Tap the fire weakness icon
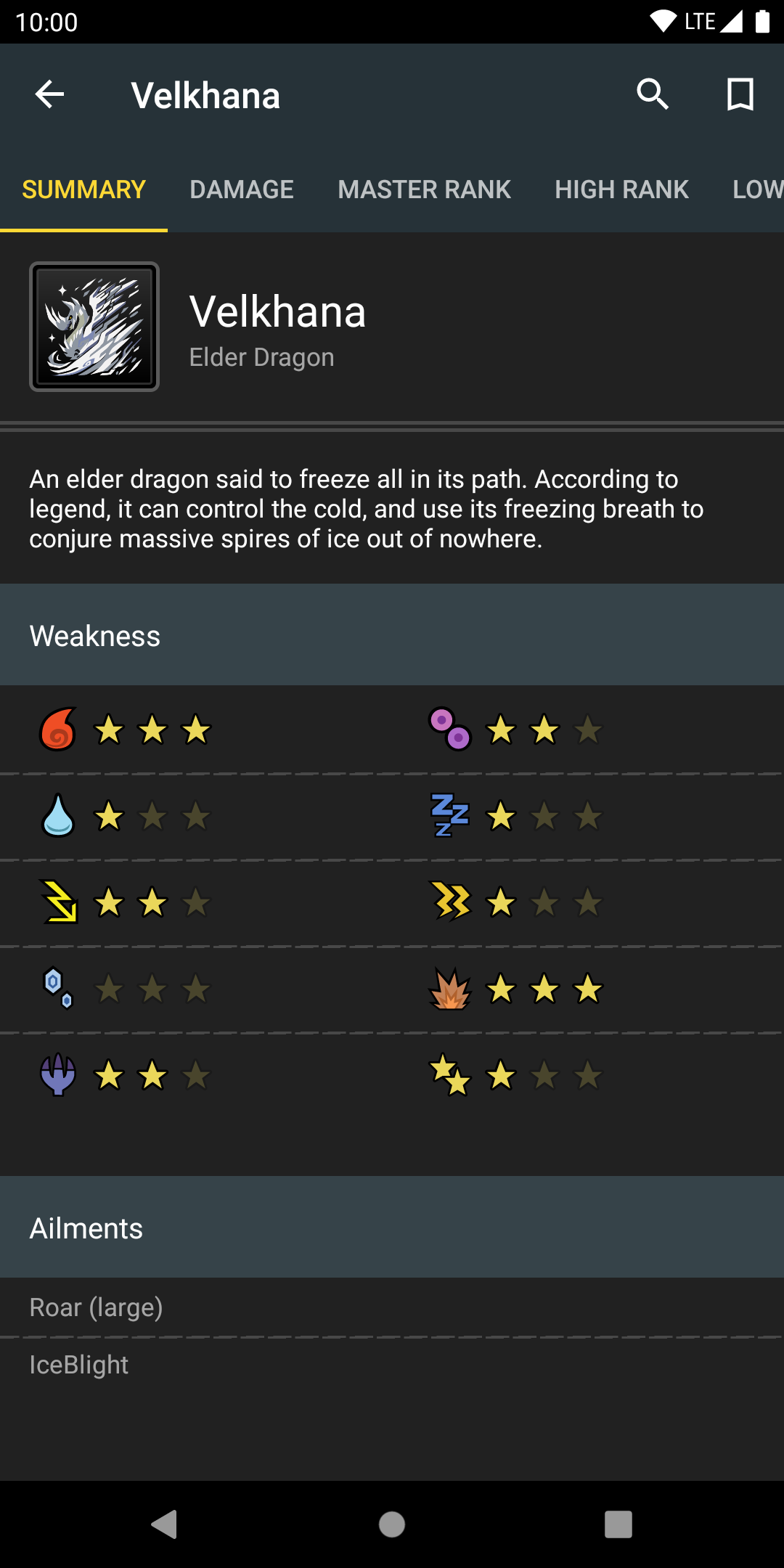Image resolution: width=784 pixels, height=1568 pixels. pyautogui.click(x=58, y=729)
